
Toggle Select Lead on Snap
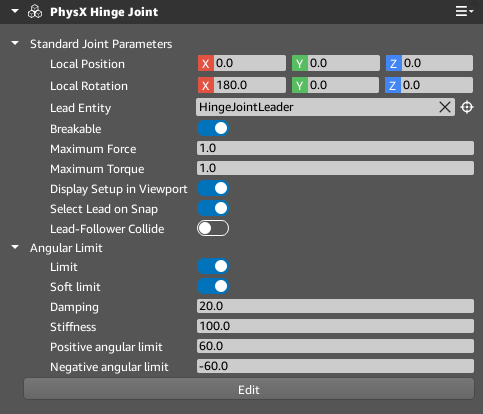[213, 208]
